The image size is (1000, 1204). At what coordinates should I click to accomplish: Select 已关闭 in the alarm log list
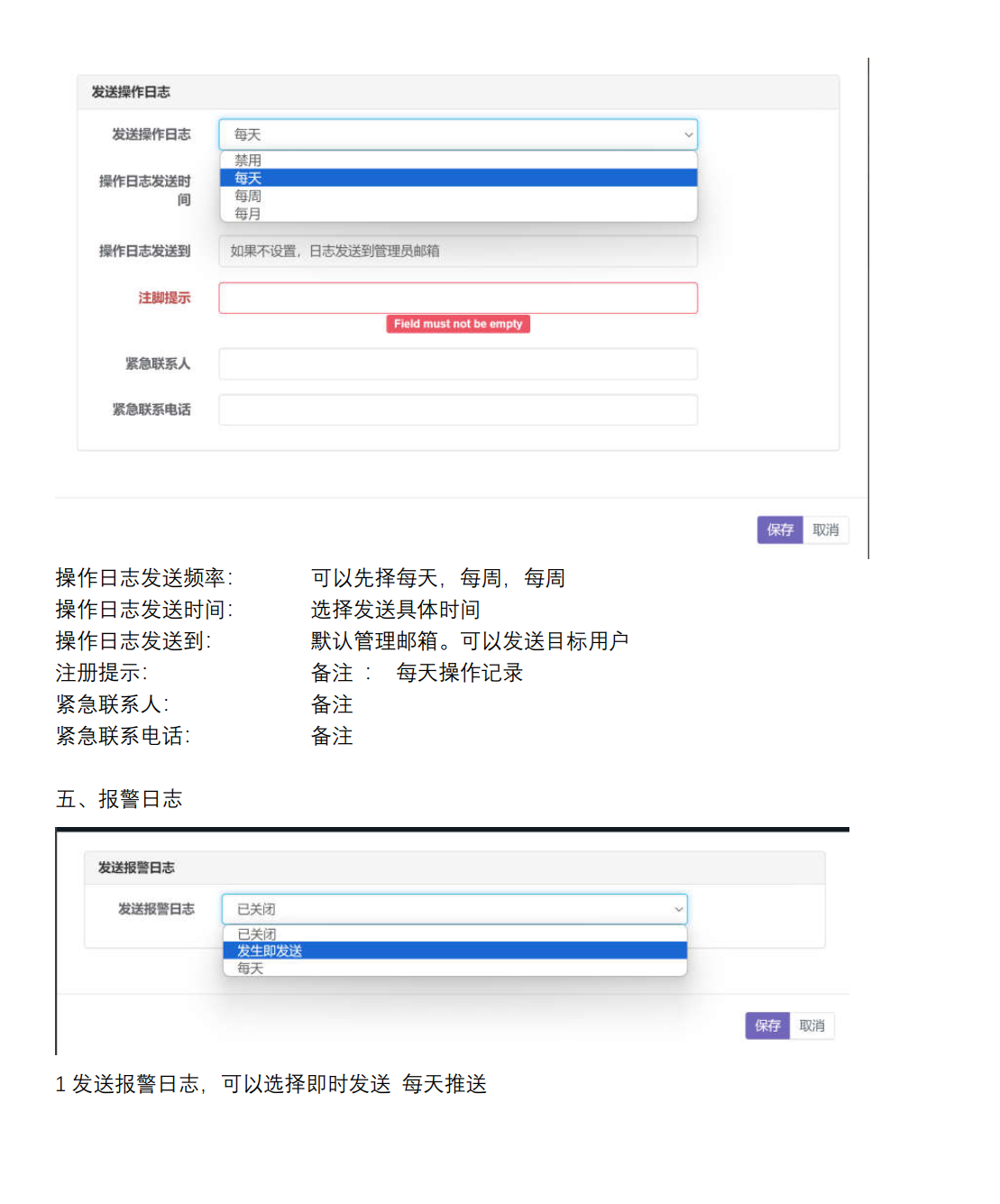[454, 933]
